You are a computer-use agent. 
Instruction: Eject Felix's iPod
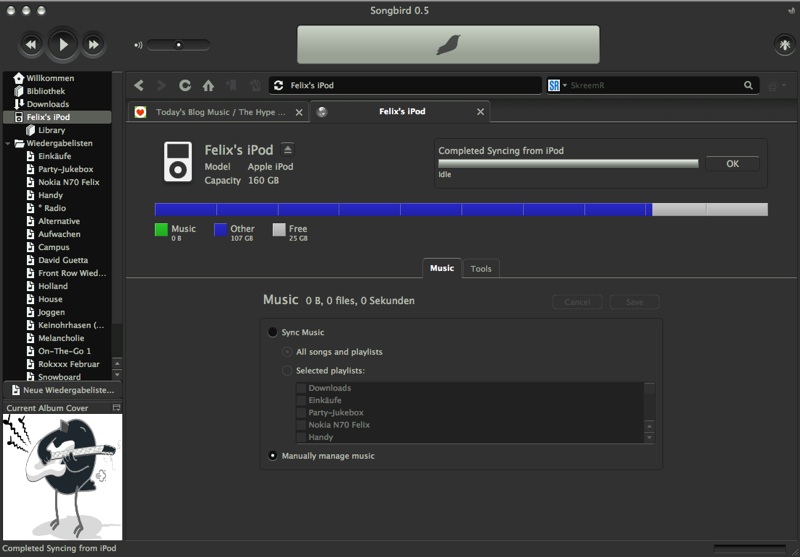[x=288, y=149]
